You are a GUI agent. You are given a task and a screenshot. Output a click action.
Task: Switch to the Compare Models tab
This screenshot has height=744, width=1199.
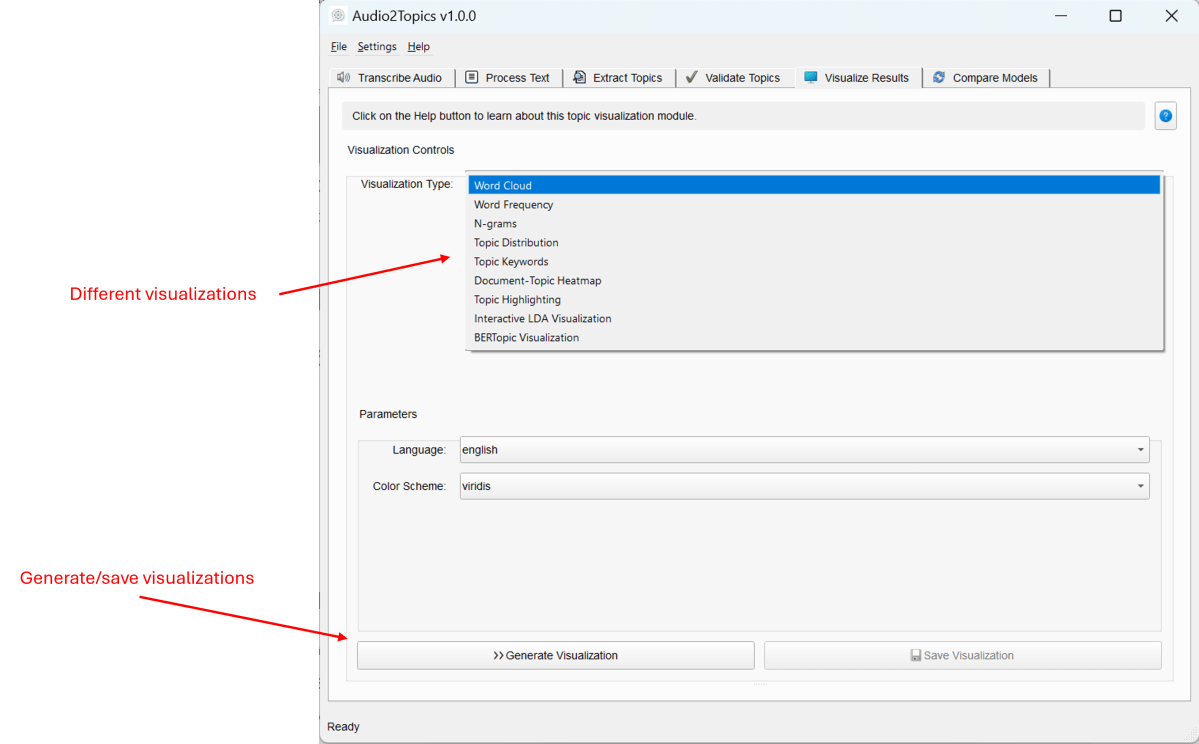(x=986, y=78)
